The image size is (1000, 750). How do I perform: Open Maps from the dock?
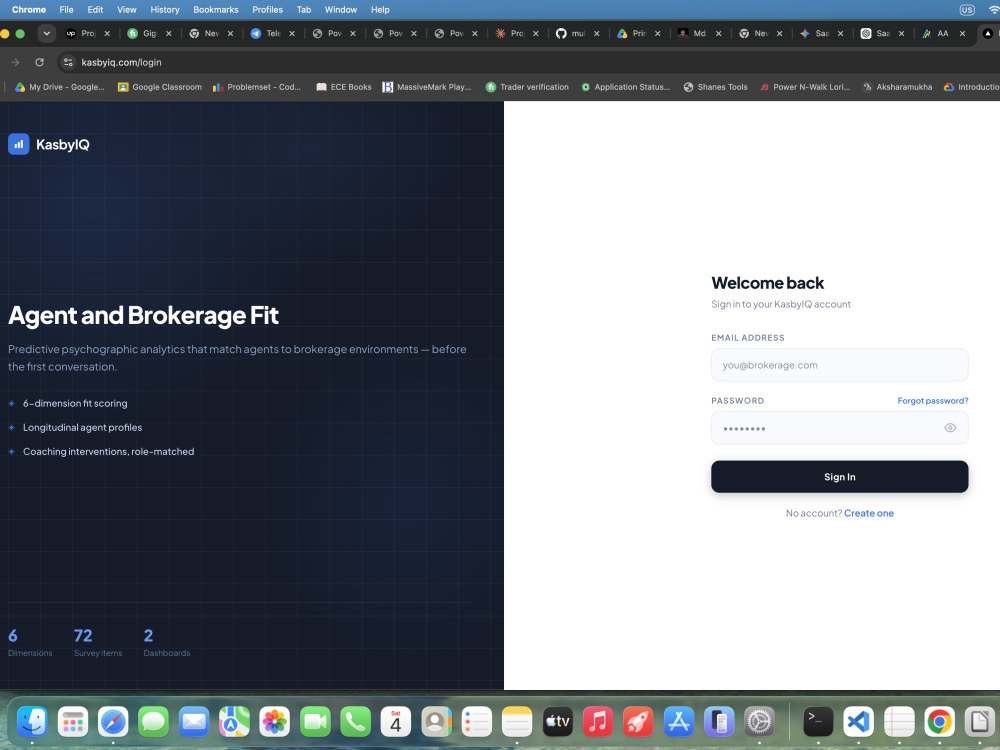[234, 722]
